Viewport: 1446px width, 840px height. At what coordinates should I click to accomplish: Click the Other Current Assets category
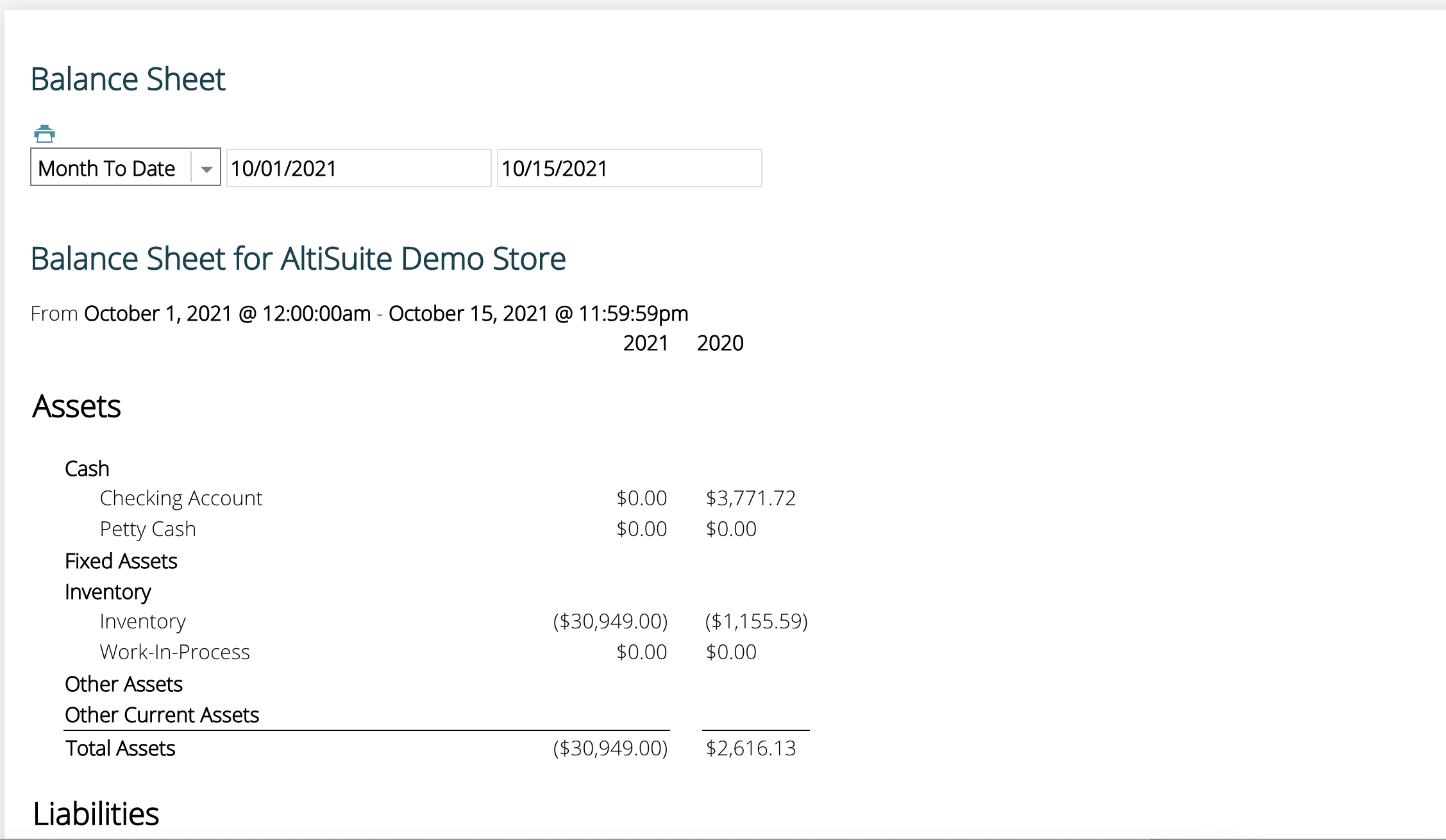162,715
